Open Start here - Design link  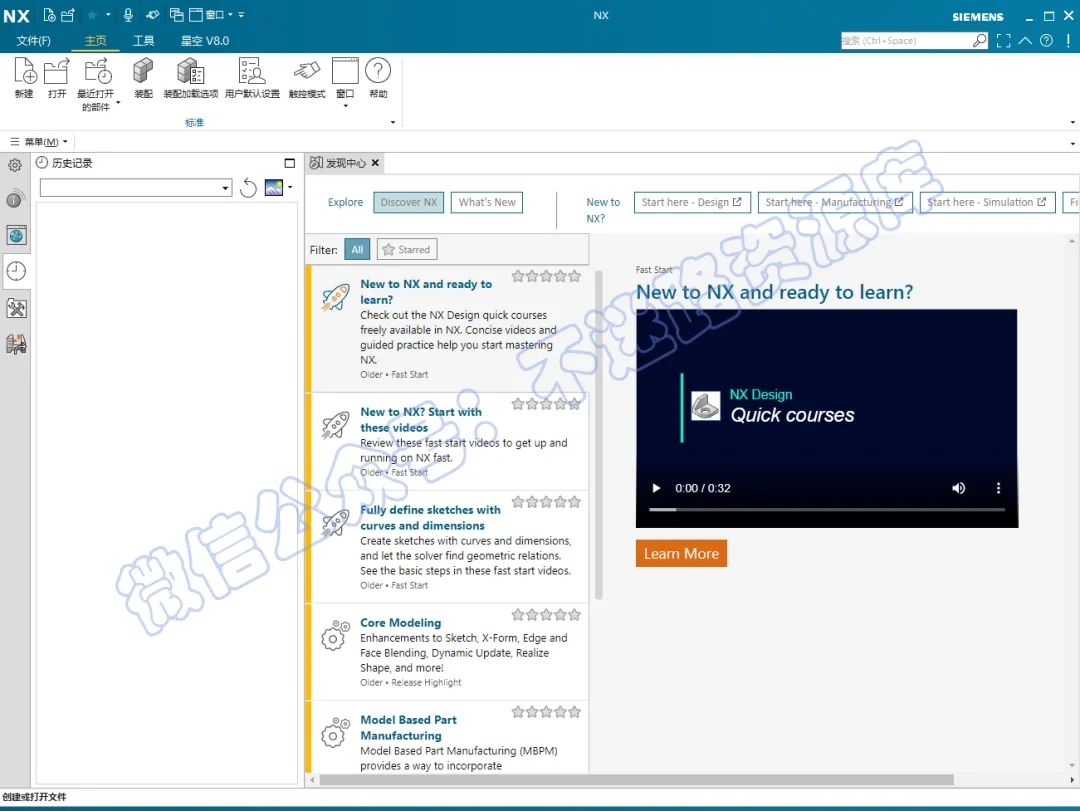click(692, 203)
